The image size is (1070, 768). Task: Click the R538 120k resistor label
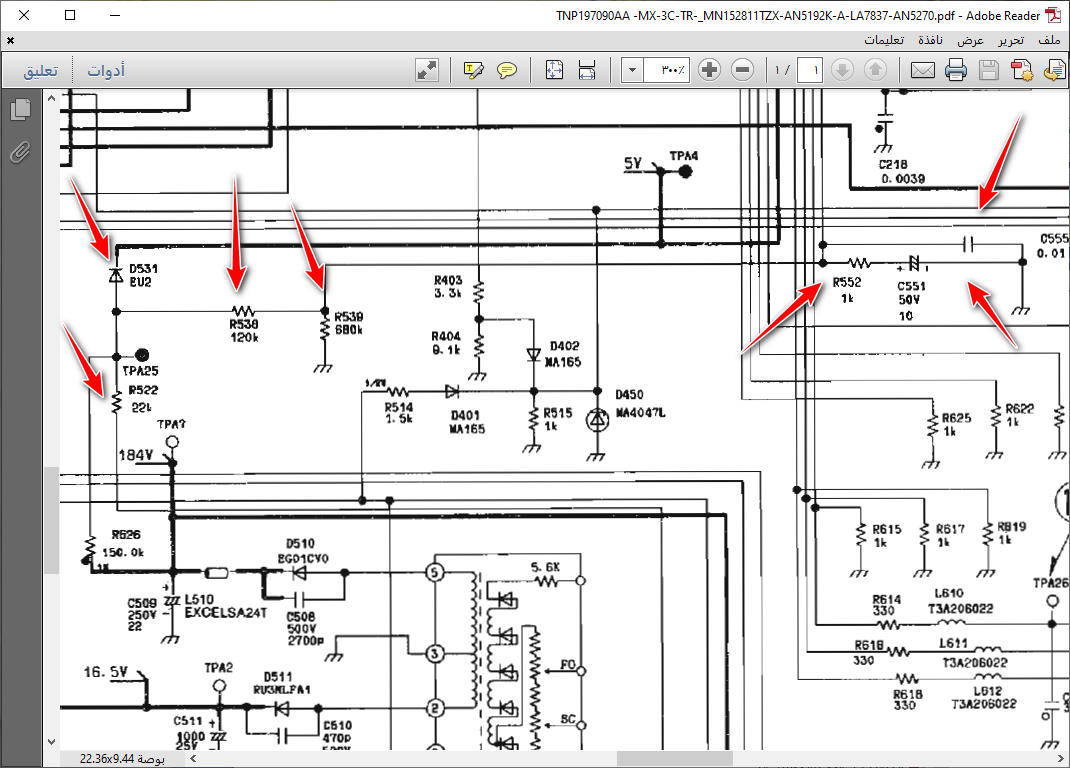pos(244,331)
